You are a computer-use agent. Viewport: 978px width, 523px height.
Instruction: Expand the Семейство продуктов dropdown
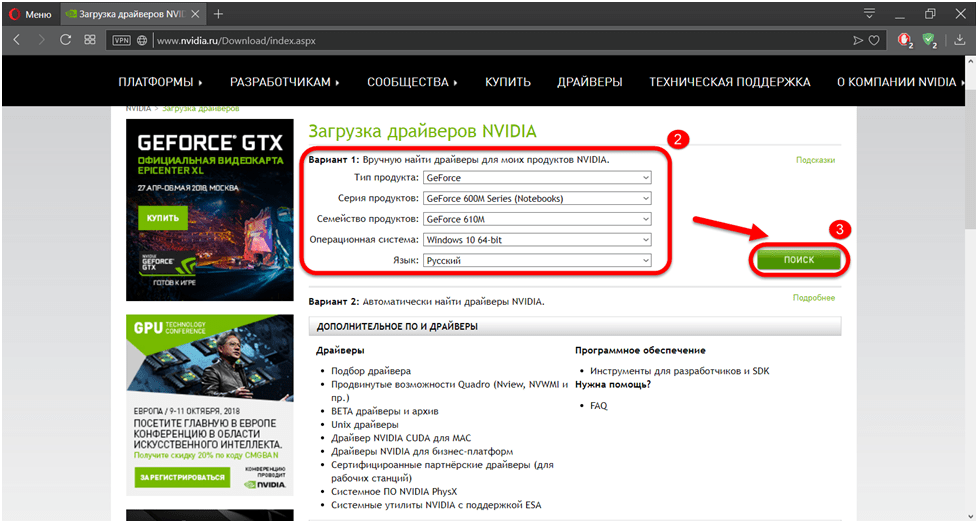click(x=537, y=219)
